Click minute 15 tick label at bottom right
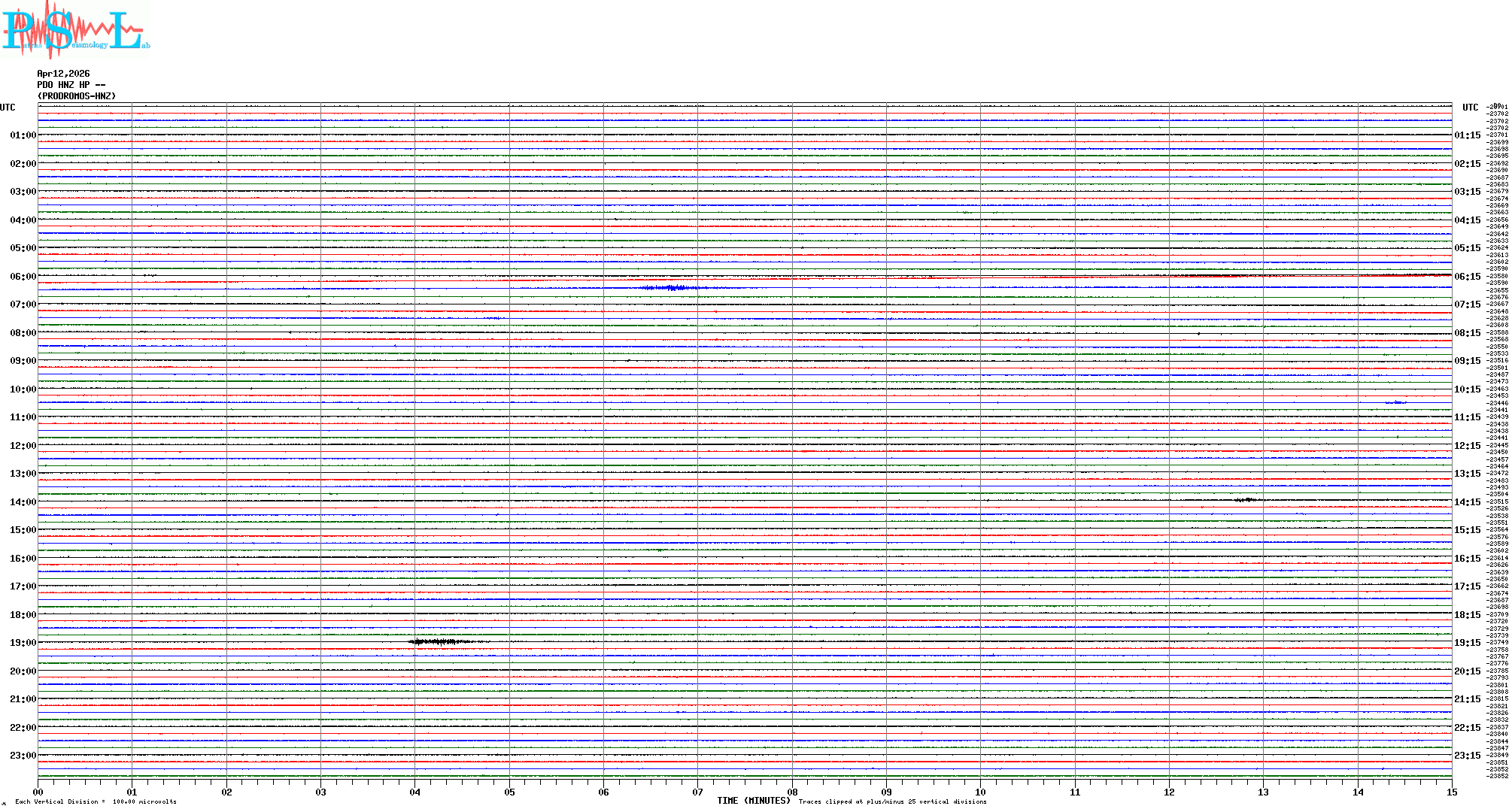Screen dimensions: 1512x812 click(1451, 792)
